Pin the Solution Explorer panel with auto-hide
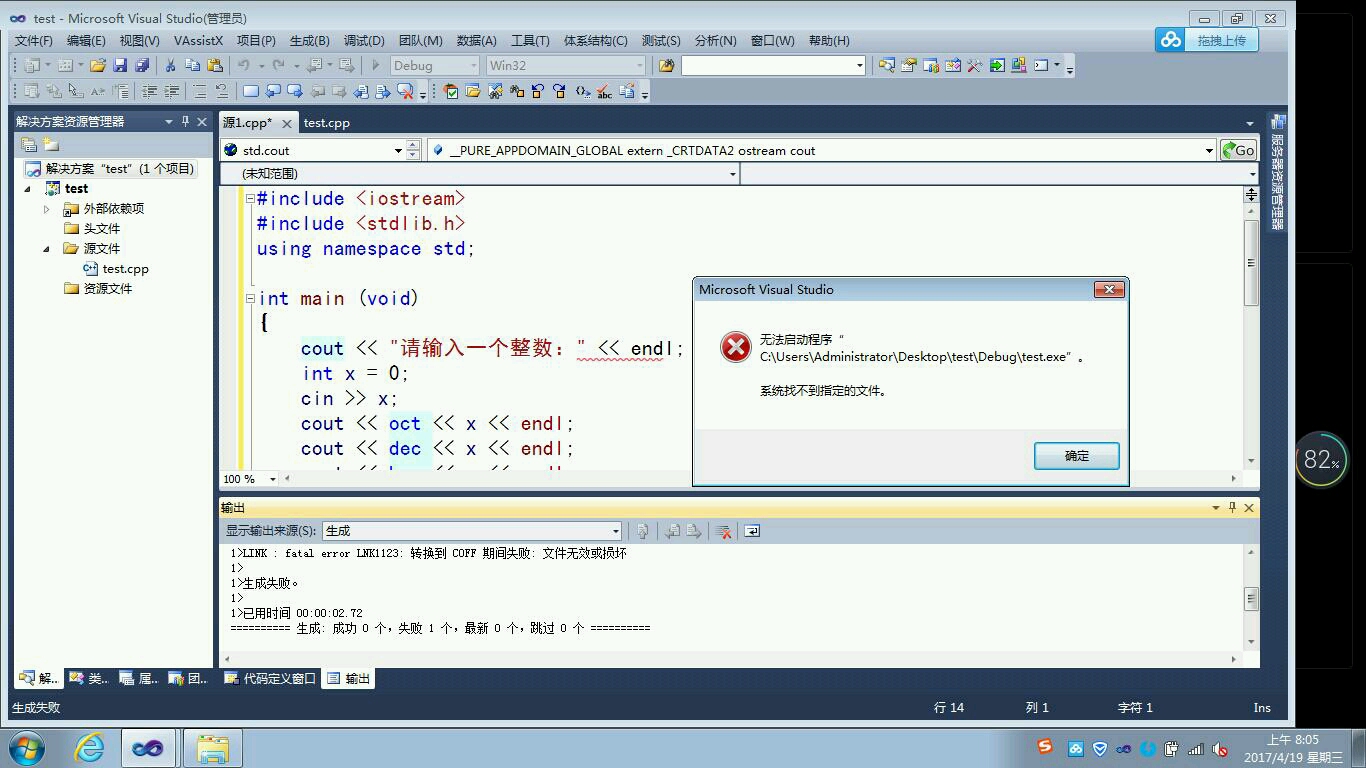This screenshot has height=768, width=1366. click(185, 121)
